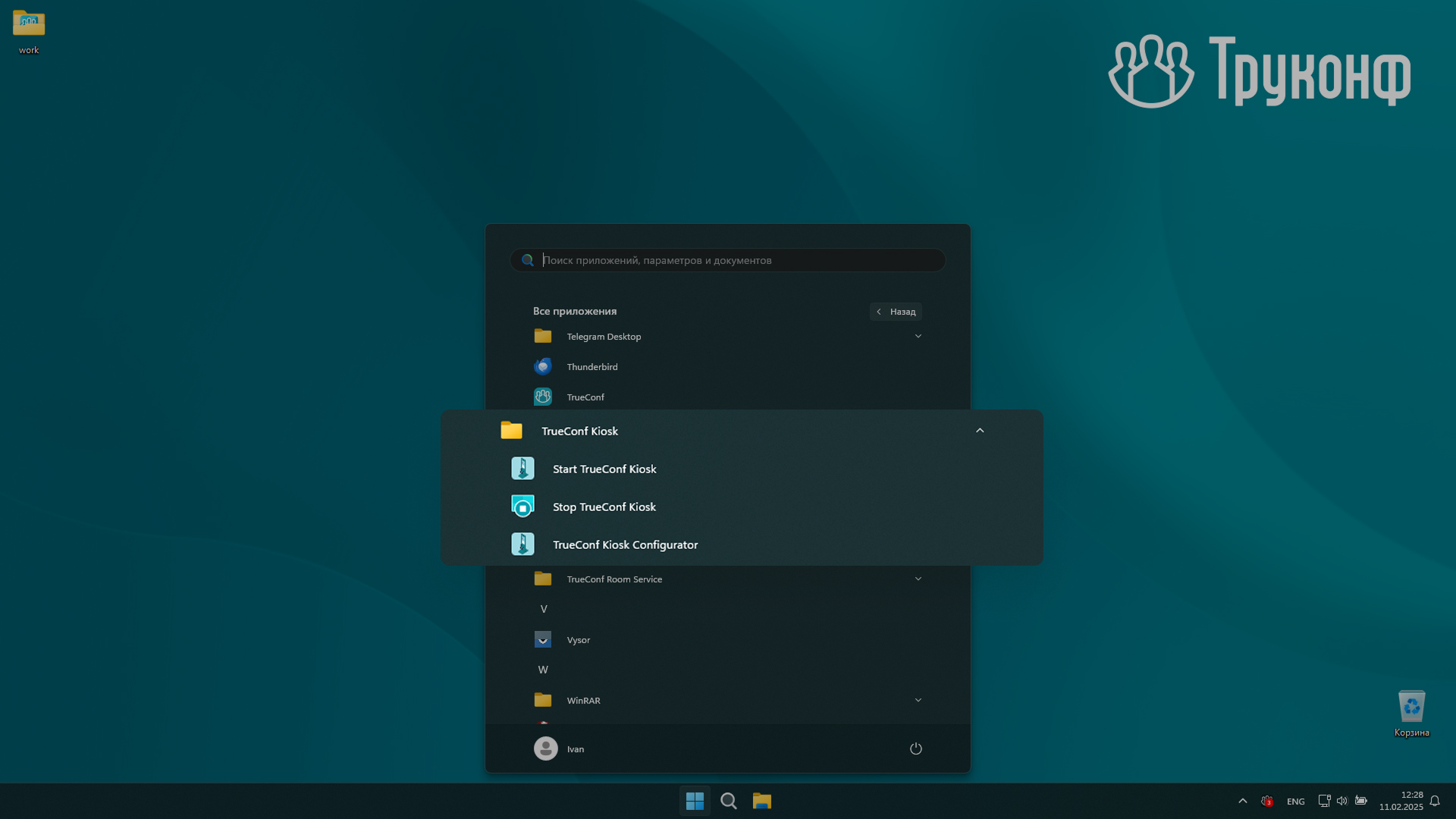Click the Telegram Desktop label
Image resolution: width=1456 pixels, height=819 pixels.
tap(604, 337)
